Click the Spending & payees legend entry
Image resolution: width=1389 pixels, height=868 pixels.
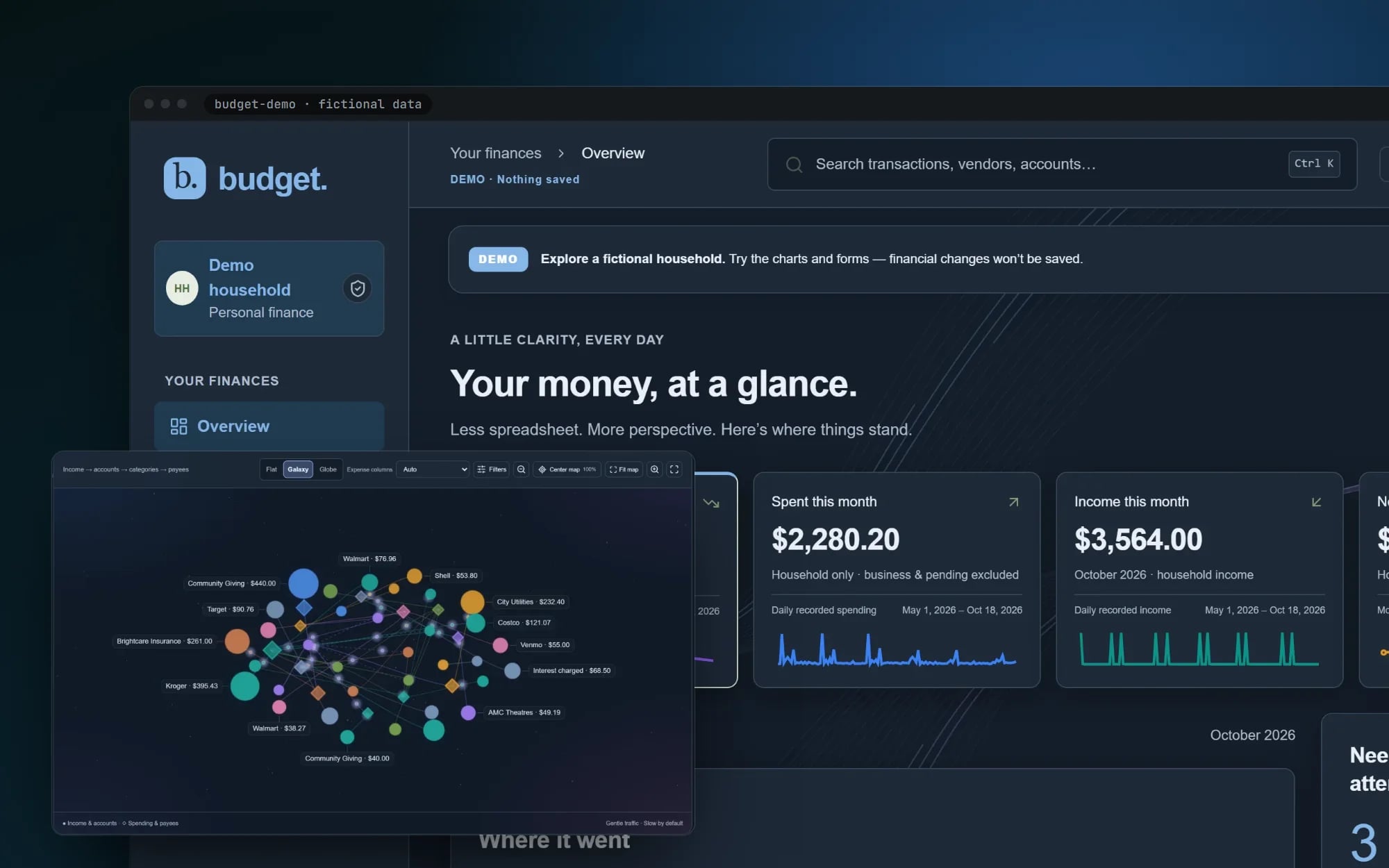(x=150, y=823)
